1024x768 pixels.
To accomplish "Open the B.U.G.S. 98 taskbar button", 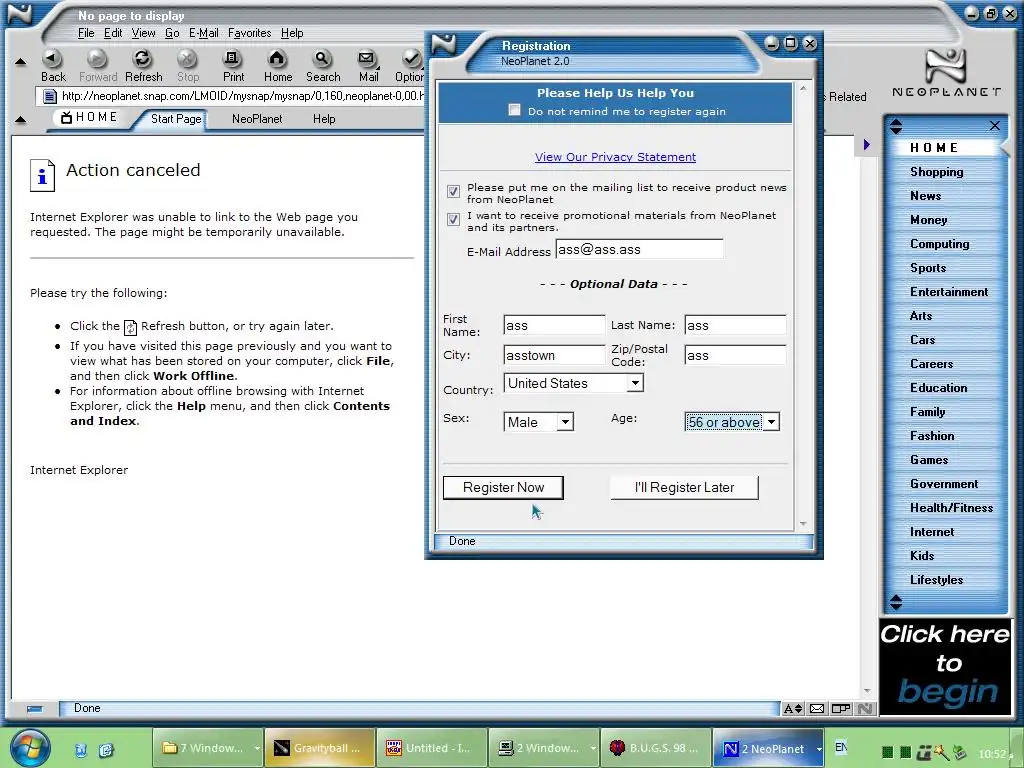I will (x=655, y=748).
